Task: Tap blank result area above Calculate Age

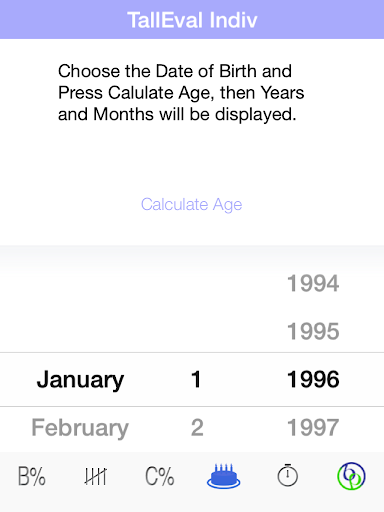Action: pos(192,158)
